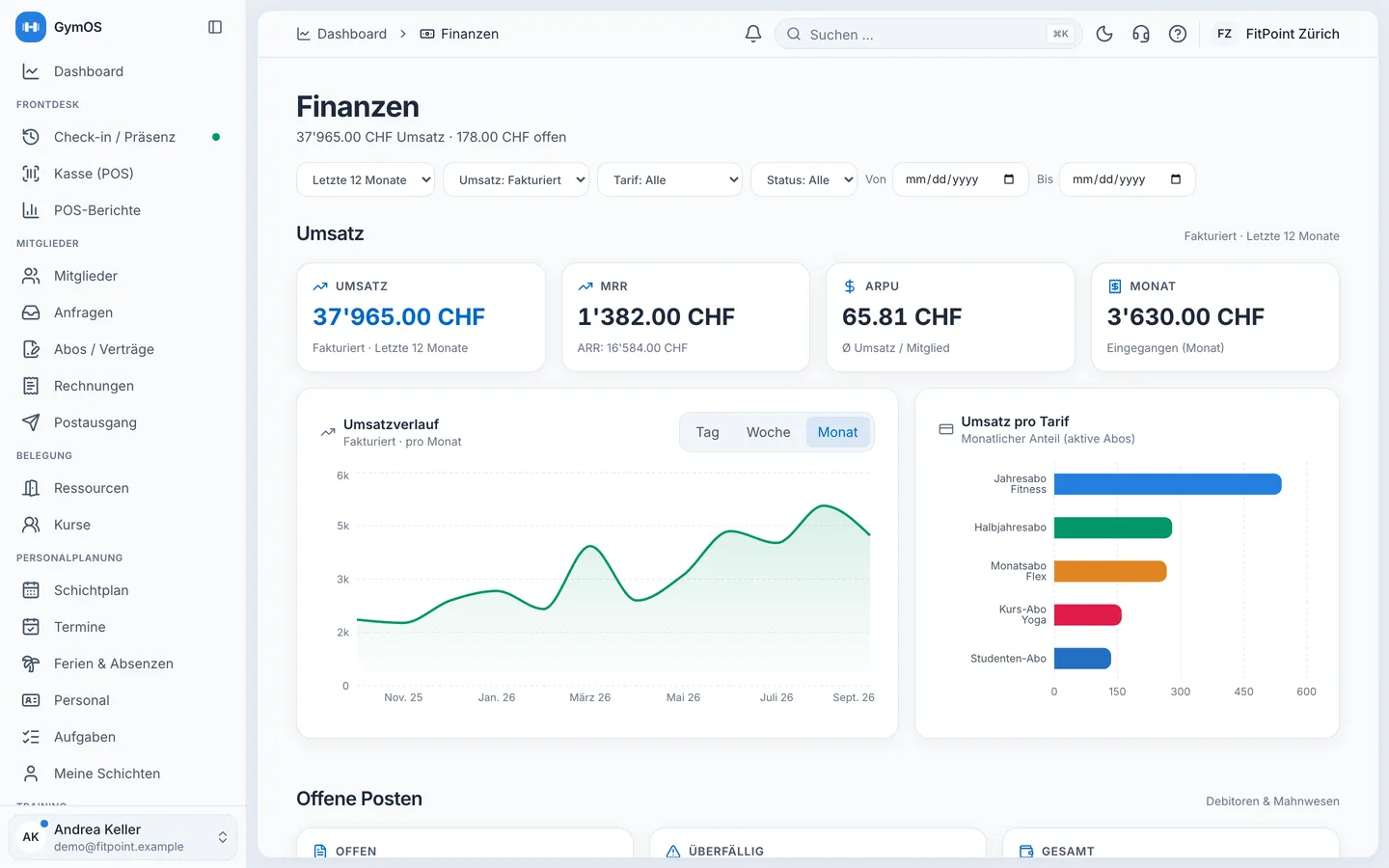Click the Von date input field
The width and height of the screenshot is (1389, 868).
(x=961, y=179)
